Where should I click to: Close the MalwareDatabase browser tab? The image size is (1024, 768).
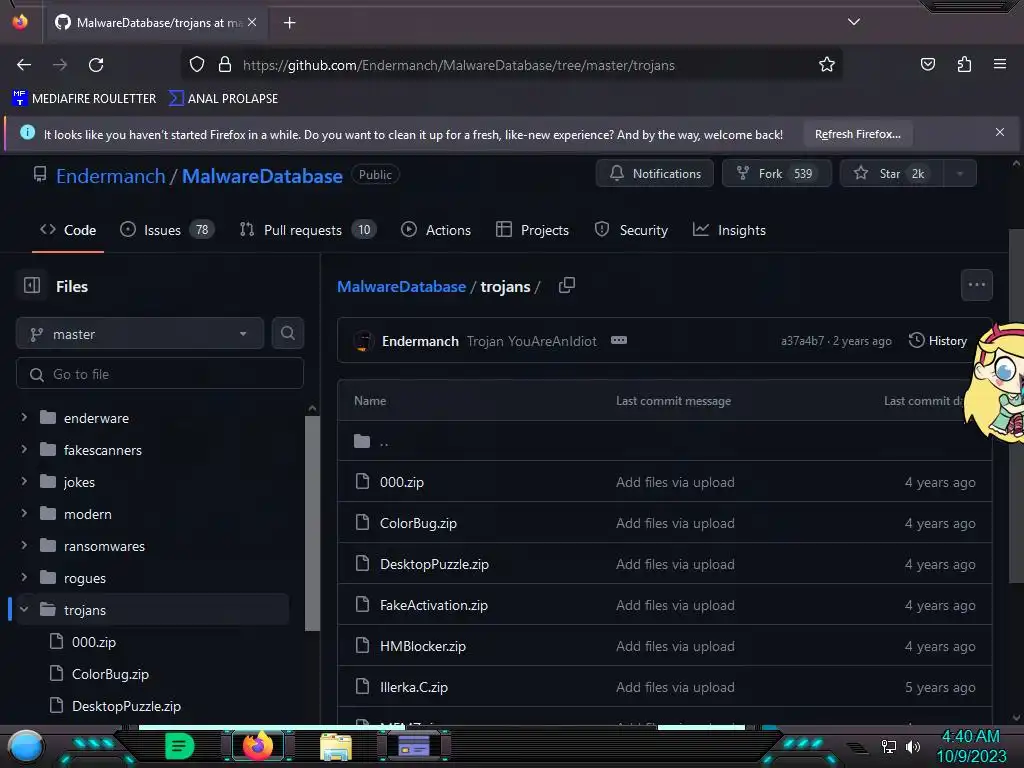pos(252,22)
